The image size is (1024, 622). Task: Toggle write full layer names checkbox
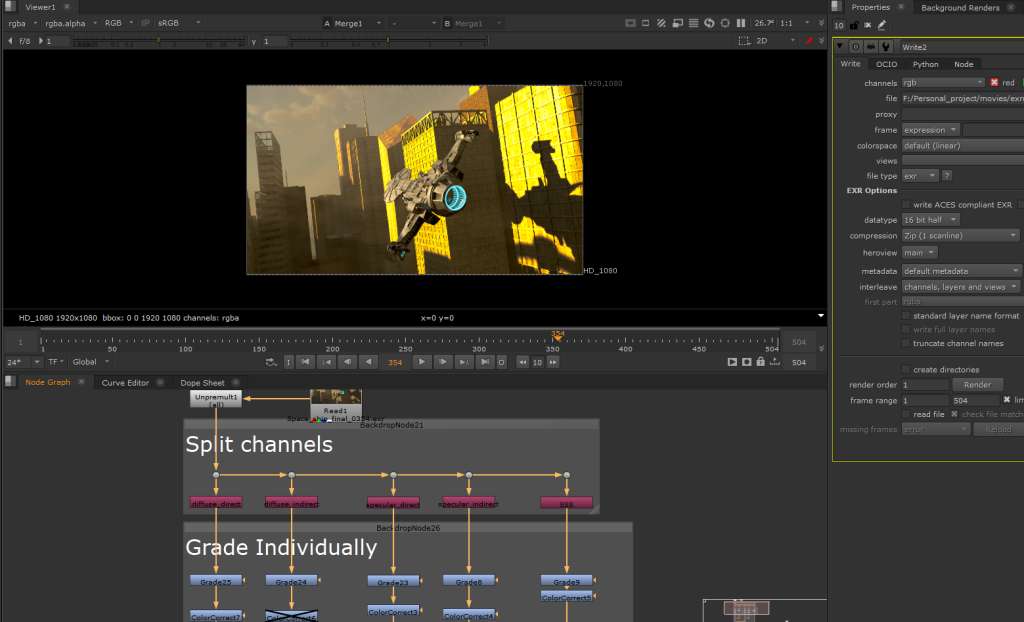coord(906,329)
